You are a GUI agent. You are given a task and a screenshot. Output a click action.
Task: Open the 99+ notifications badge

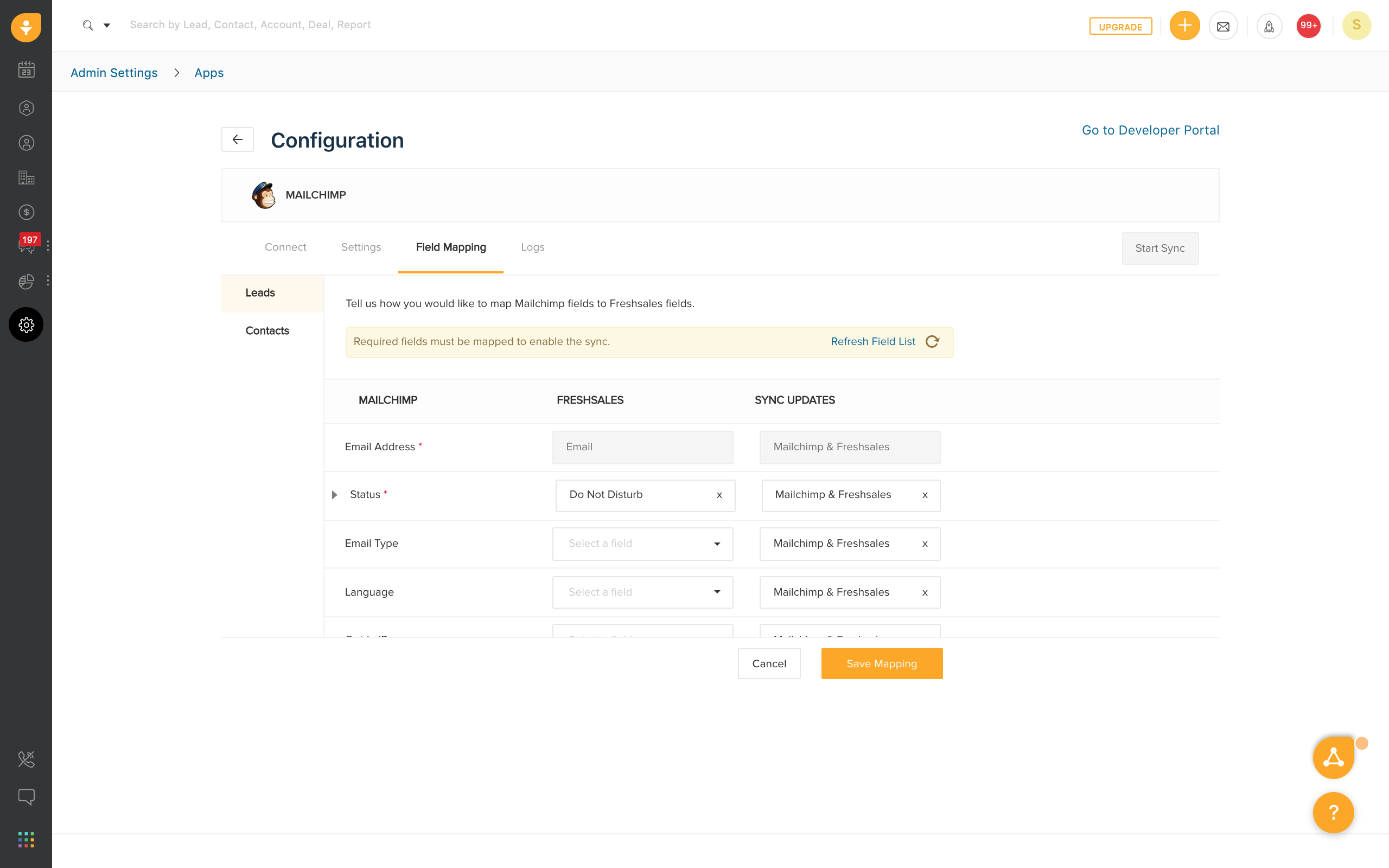coord(1308,26)
